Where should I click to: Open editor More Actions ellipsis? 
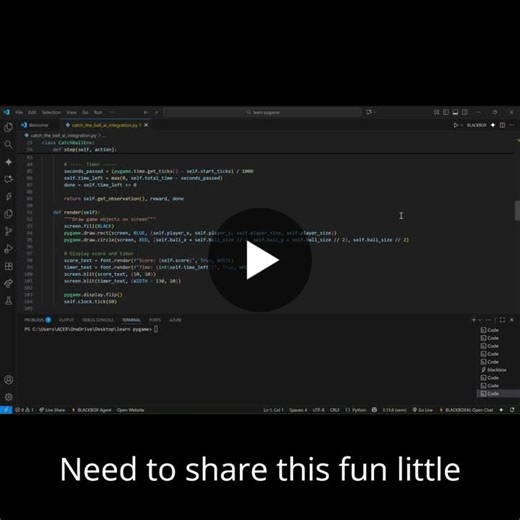click(512, 125)
